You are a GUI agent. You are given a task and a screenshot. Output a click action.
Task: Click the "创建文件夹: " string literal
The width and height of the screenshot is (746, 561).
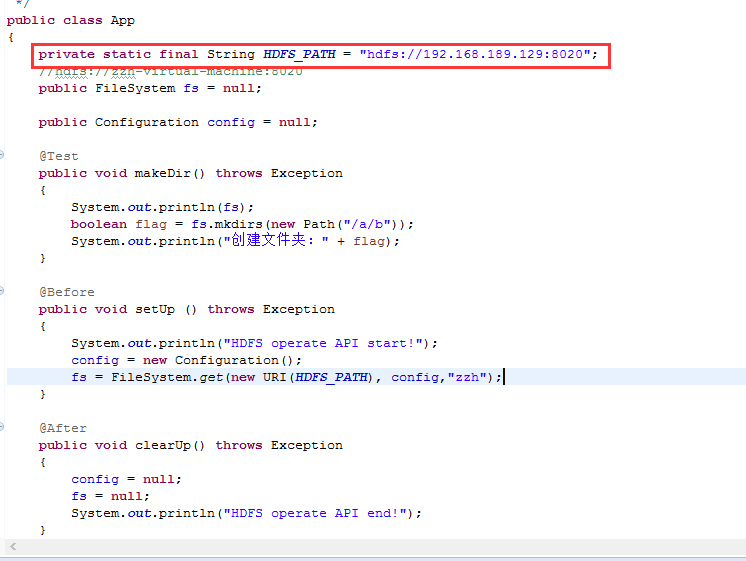[x=276, y=240]
